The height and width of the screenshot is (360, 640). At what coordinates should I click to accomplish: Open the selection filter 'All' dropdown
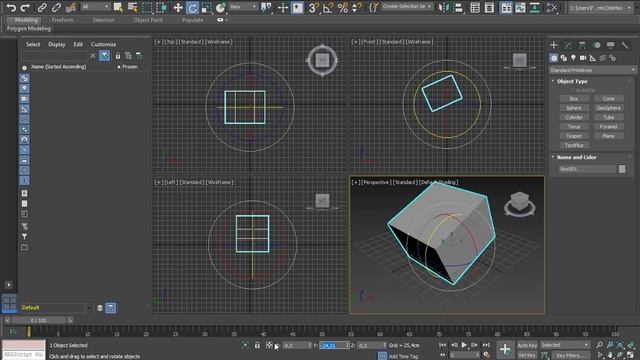pos(95,7)
